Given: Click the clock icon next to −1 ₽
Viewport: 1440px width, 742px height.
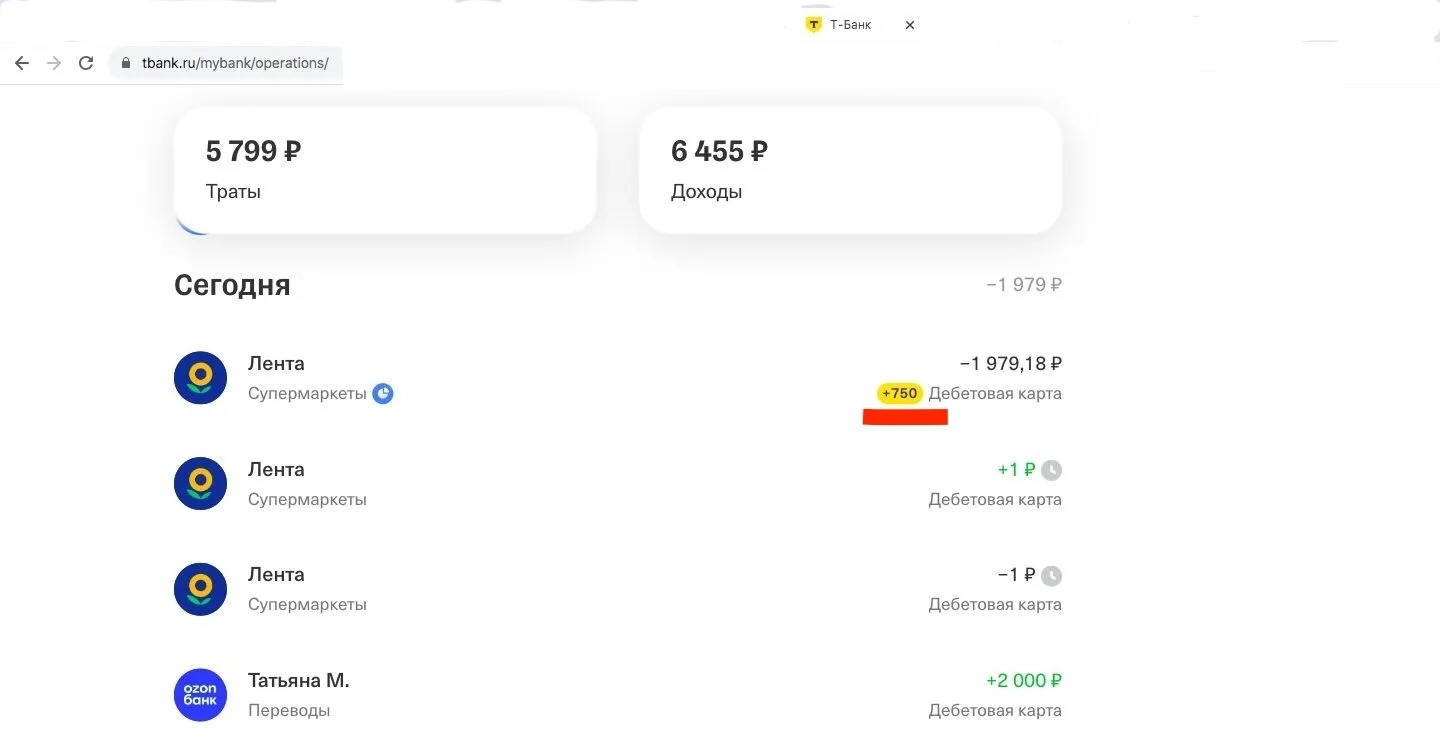Looking at the screenshot, I should [1051, 576].
